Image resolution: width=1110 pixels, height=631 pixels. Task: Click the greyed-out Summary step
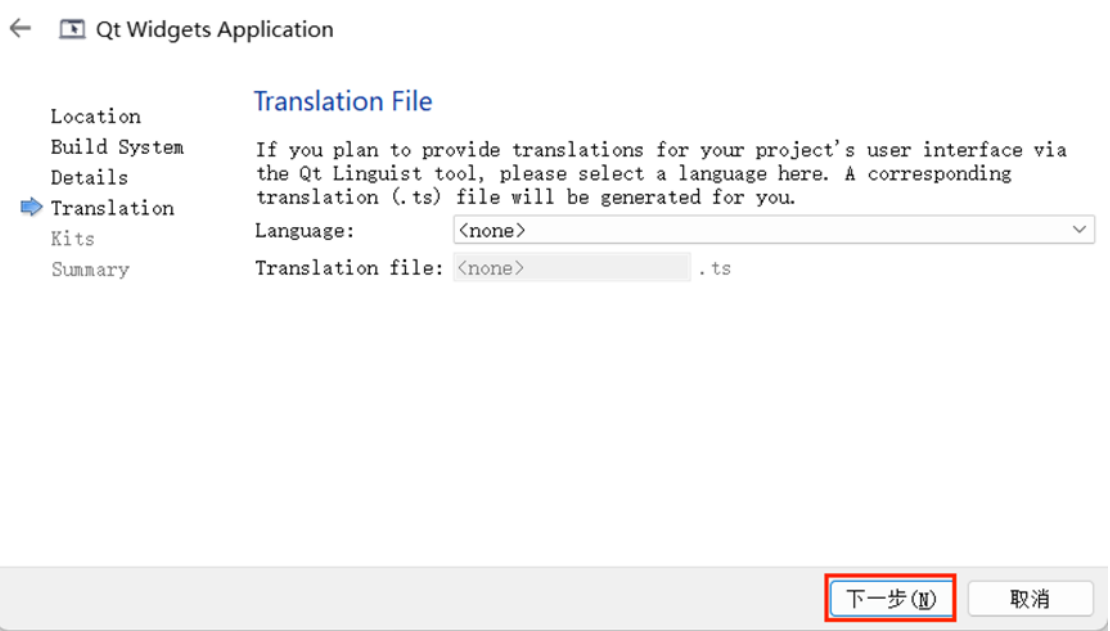tap(90, 270)
